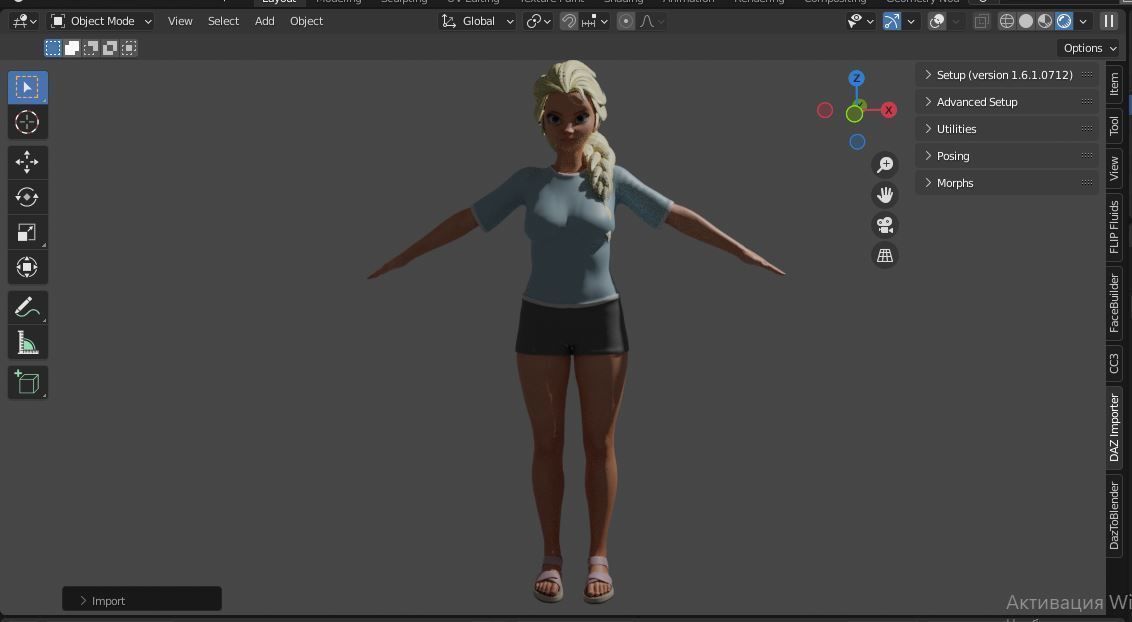Click the green Y axis circle on gizmo

pyautogui.click(x=854, y=113)
